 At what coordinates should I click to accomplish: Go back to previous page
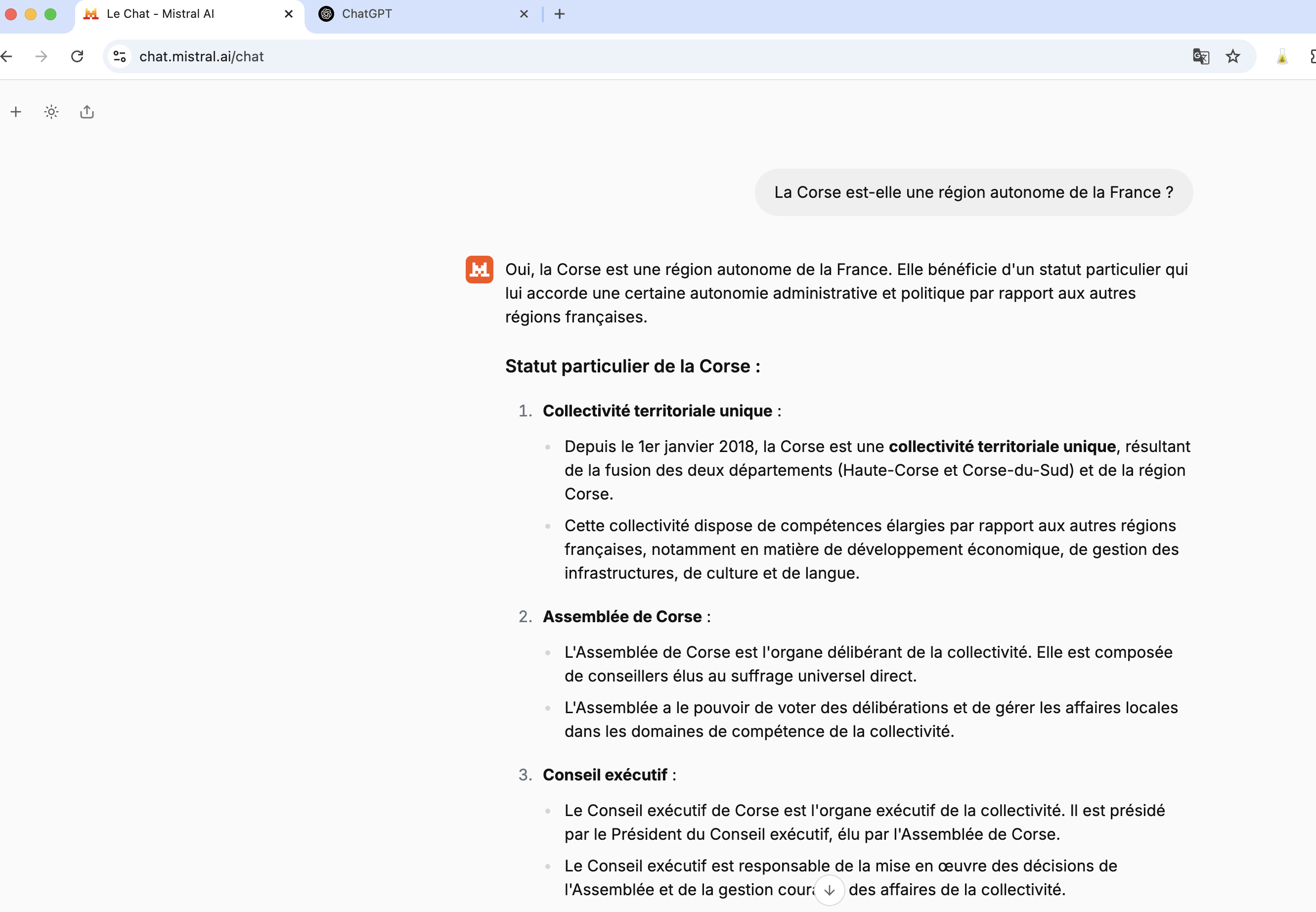[x=7, y=56]
